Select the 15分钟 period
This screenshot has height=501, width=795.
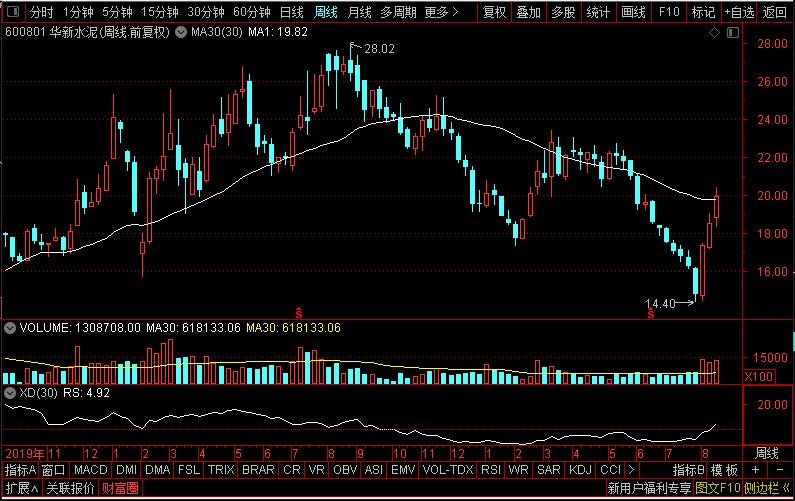(x=160, y=12)
